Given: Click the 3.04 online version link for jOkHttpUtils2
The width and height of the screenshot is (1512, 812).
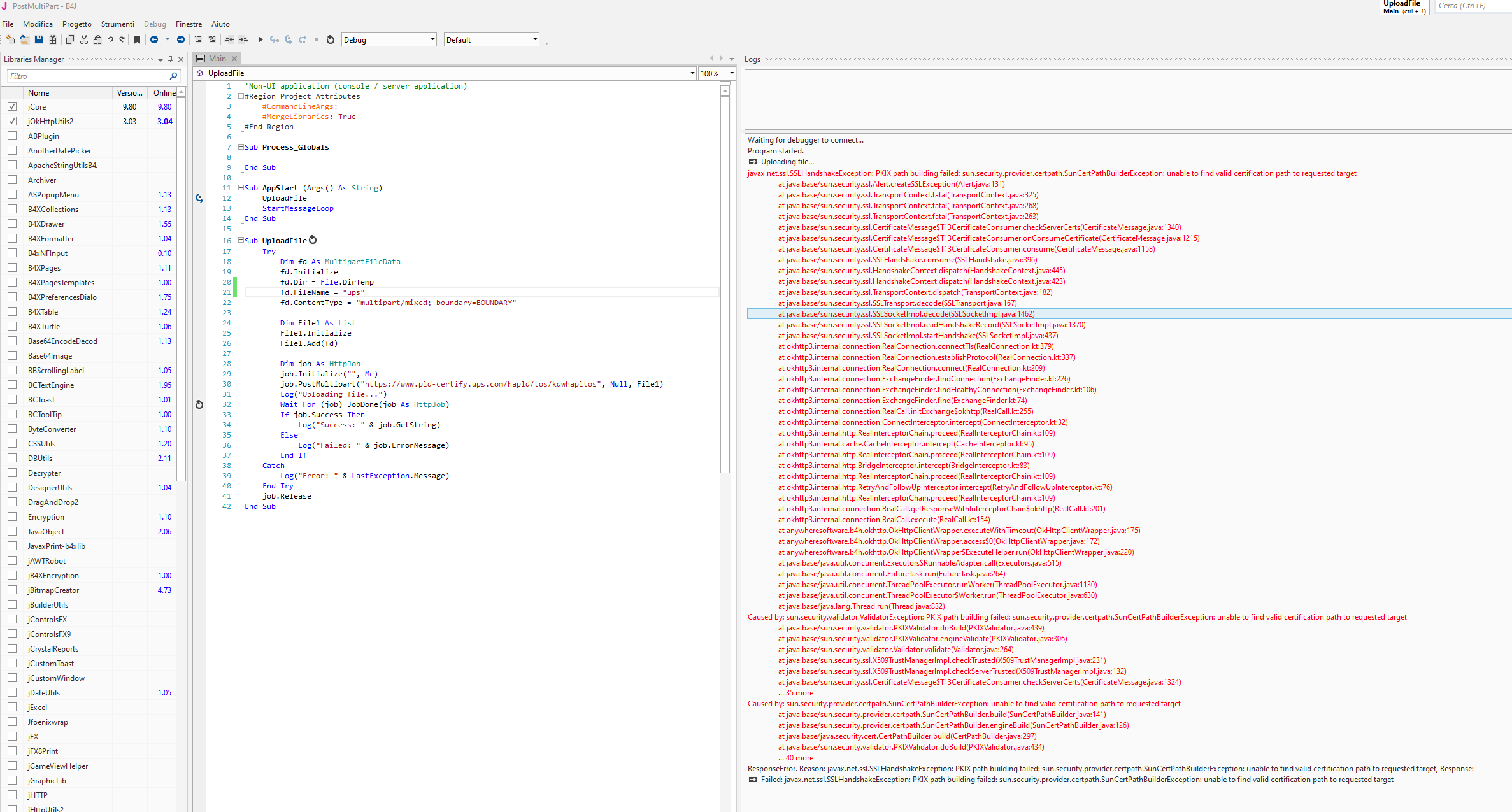Looking at the screenshot, I should [x=164, y=121].
